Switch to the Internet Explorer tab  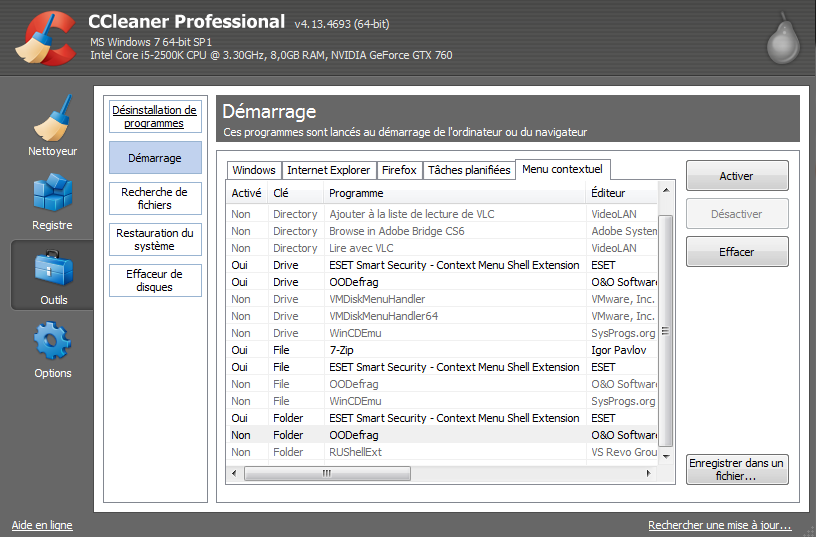tap(328, 170)
